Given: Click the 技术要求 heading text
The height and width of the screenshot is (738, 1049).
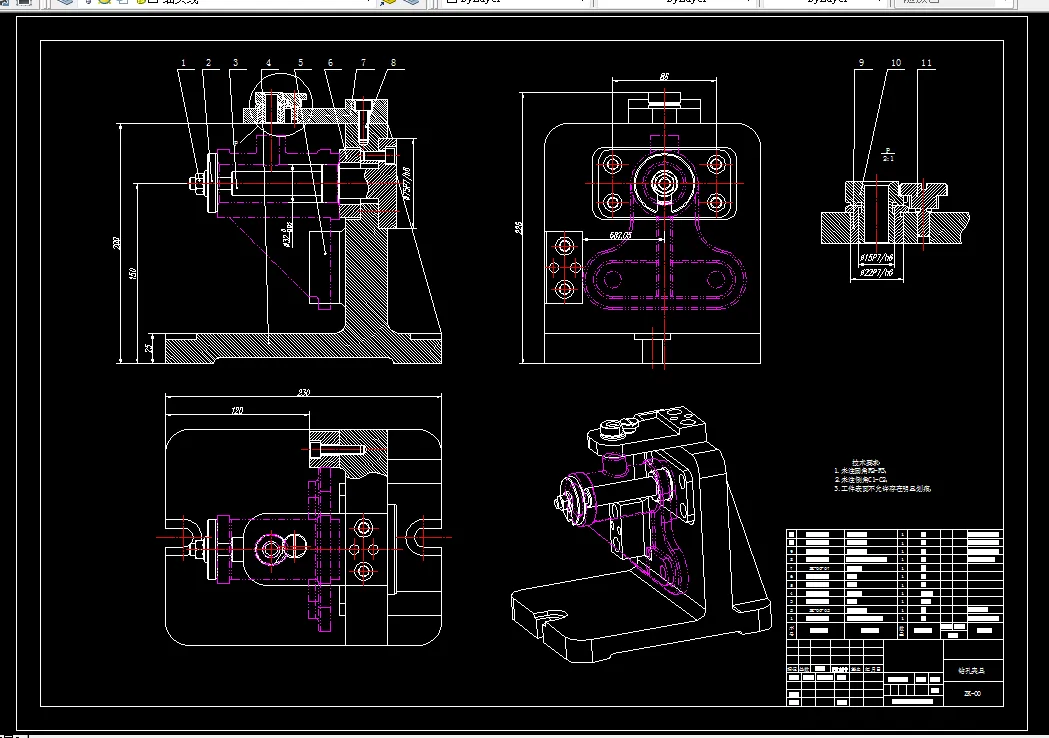Looking at the screenshot, I should click(x=866, y=463).
